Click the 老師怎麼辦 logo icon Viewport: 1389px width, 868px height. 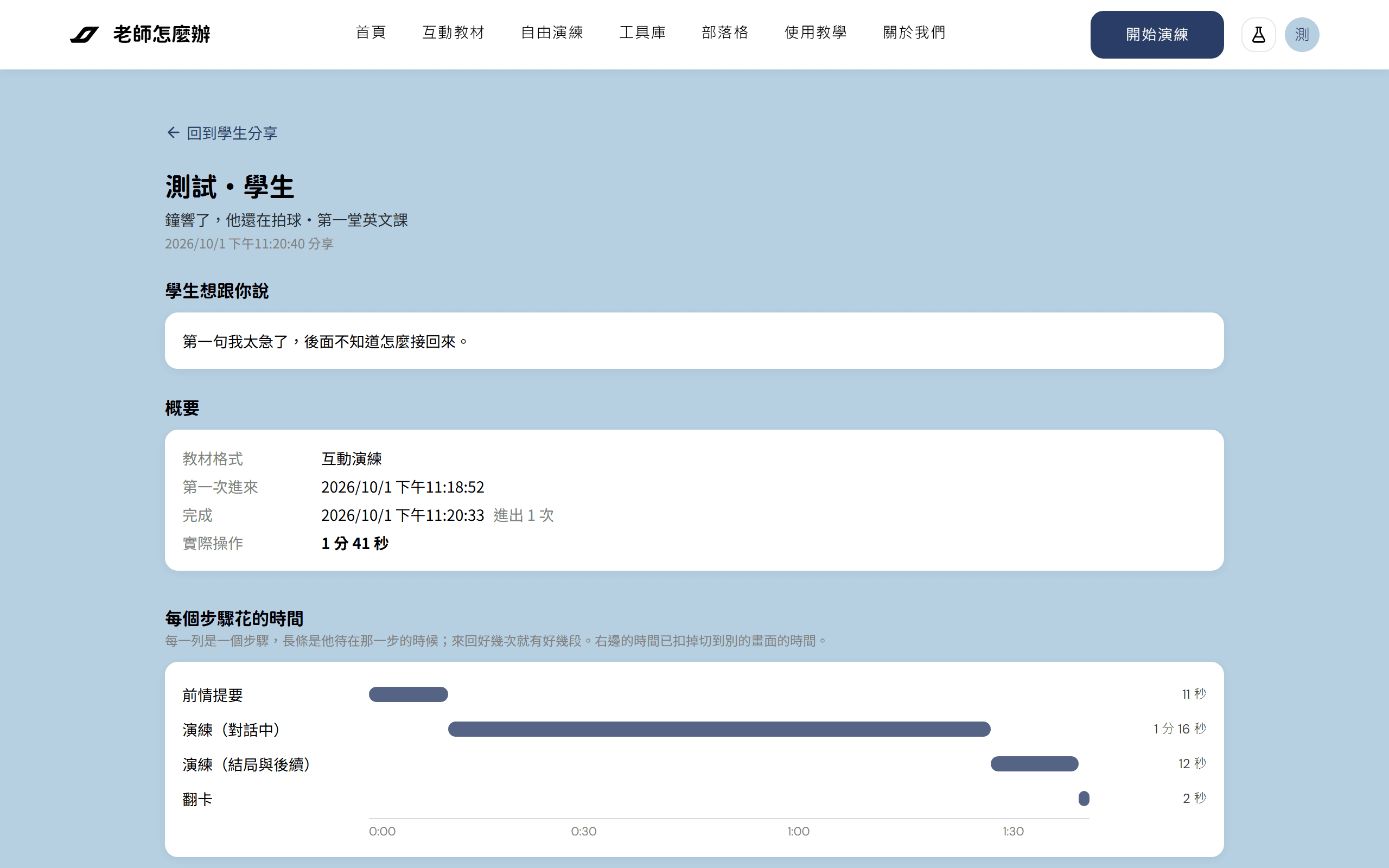click(x=85, y=34)
